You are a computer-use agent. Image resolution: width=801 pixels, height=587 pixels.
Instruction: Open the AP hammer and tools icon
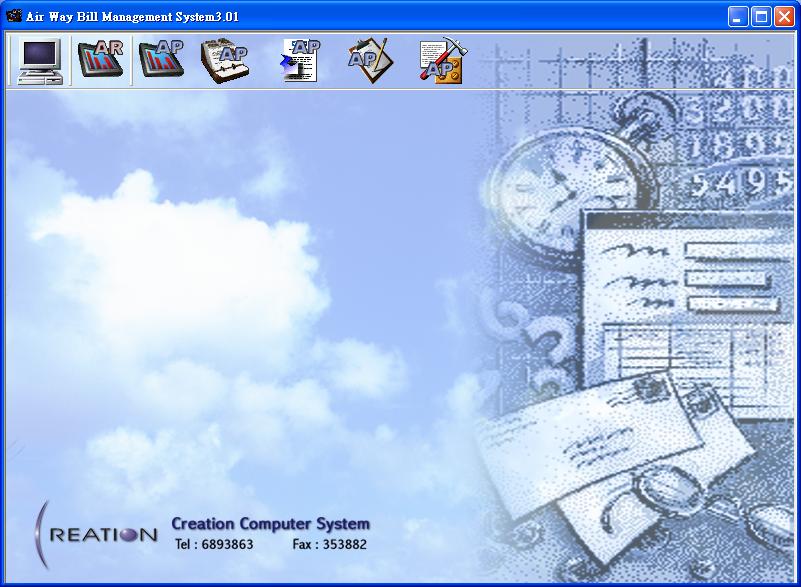pyautogui.click(x=442, y=60)
